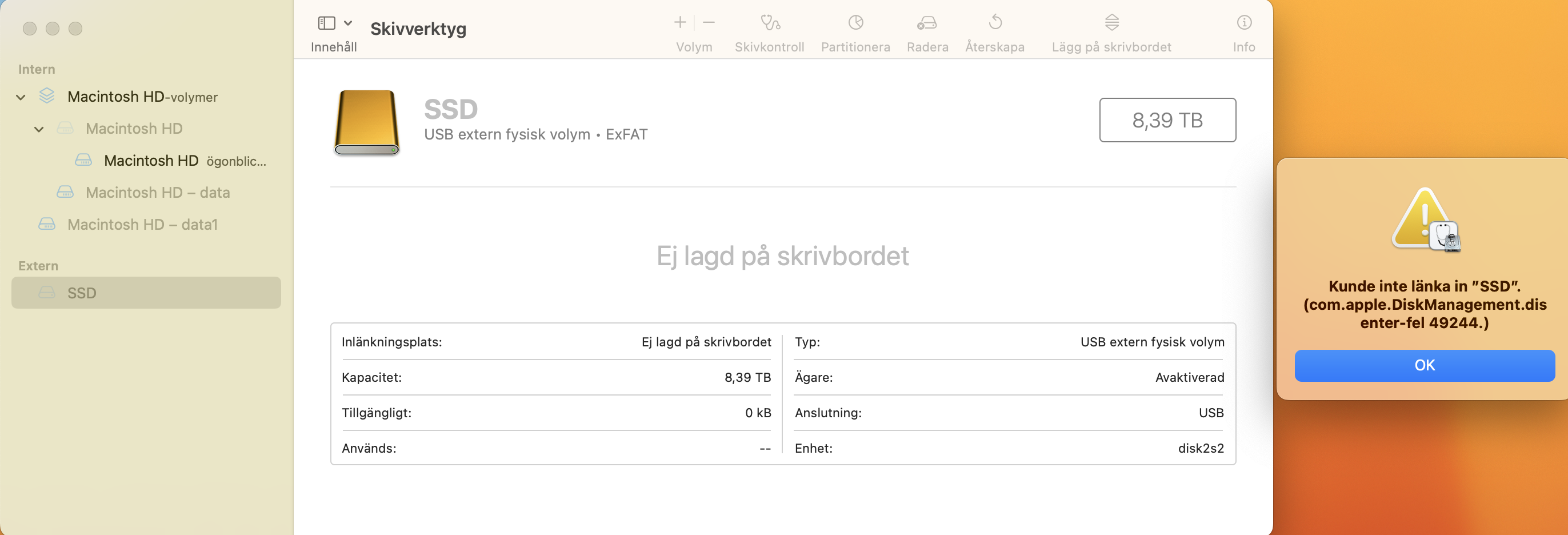The height and width of the screenshot is (535, 1568).
Task: Click the Skivkontroll toolbar label
Action: click(x=769, y=47)
